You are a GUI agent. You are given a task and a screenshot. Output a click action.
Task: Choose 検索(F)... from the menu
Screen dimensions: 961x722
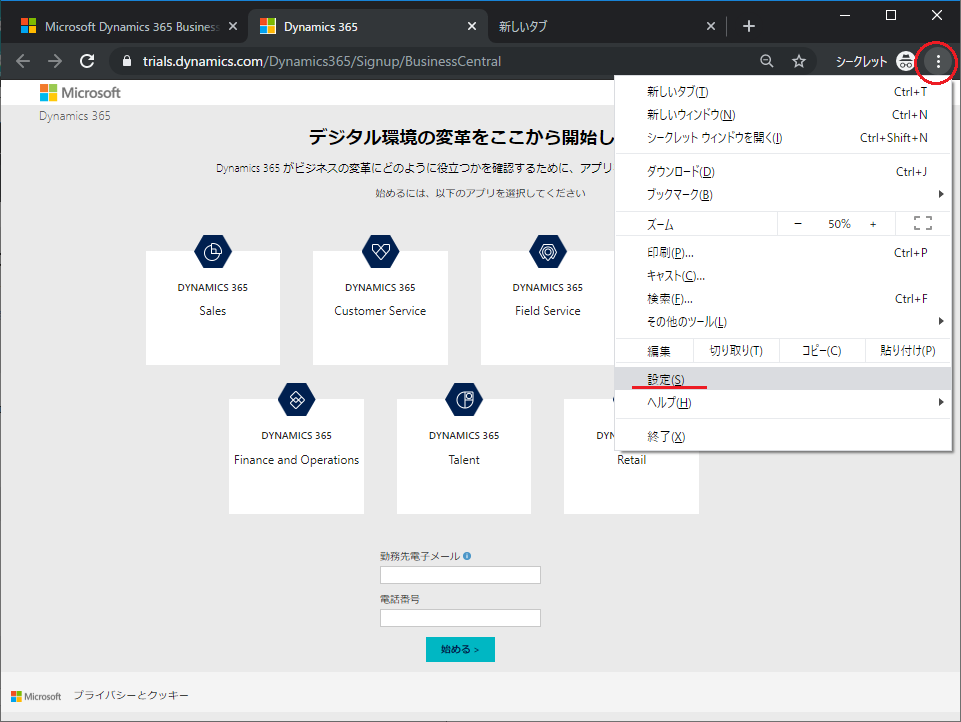[783, 298]
